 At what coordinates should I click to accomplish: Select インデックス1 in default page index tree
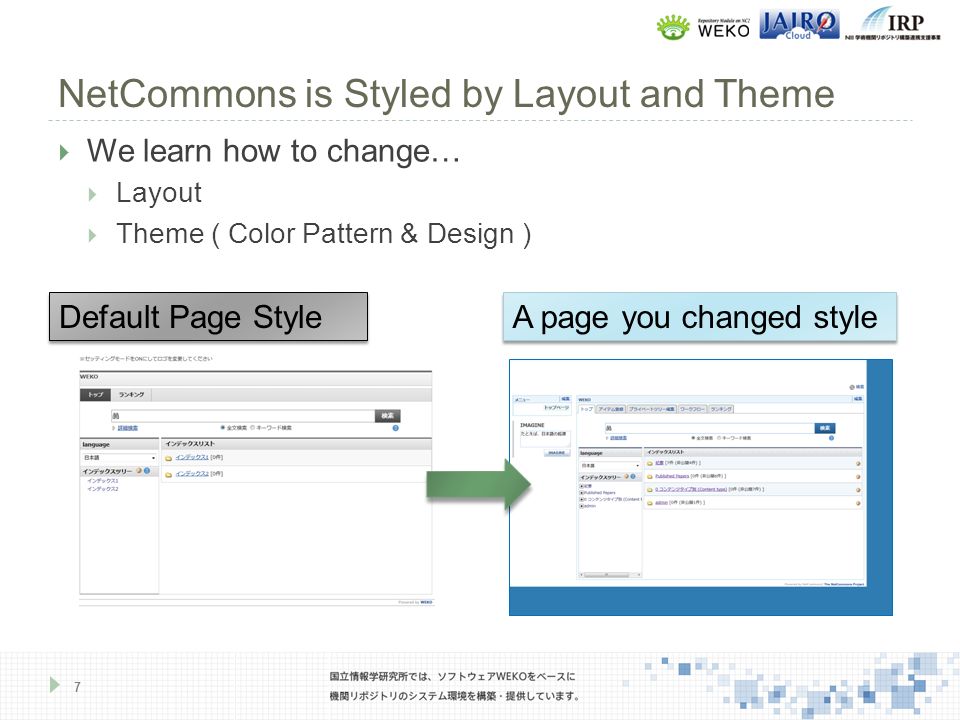(103, 481)
